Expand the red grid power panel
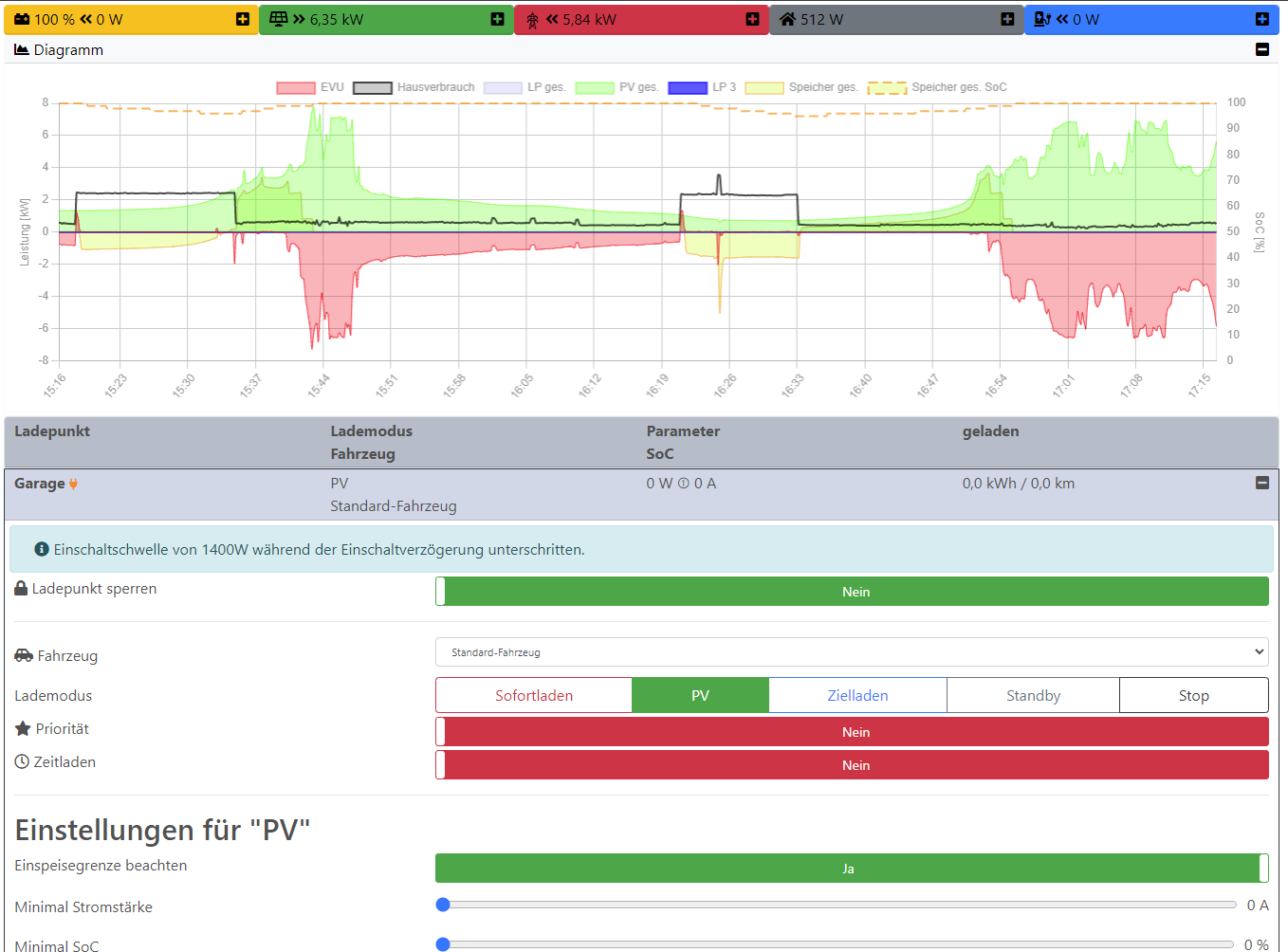This screenshot has width=1288, height=952. [x=752, y=19]
